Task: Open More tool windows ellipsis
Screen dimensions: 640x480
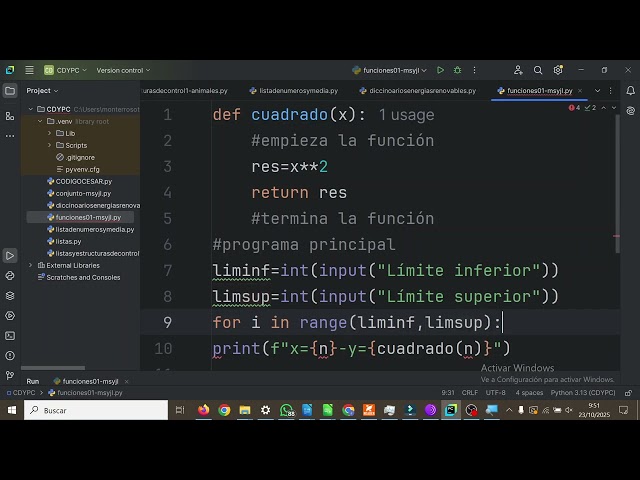Action: [10, 136]
